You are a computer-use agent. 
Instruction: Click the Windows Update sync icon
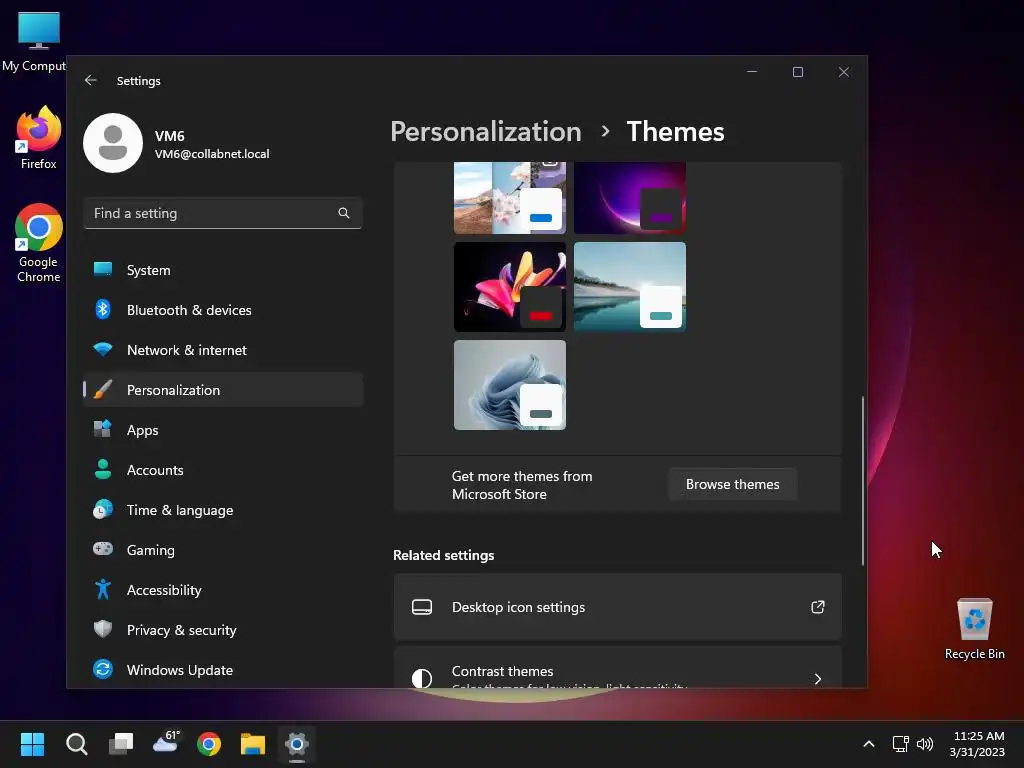103,669
